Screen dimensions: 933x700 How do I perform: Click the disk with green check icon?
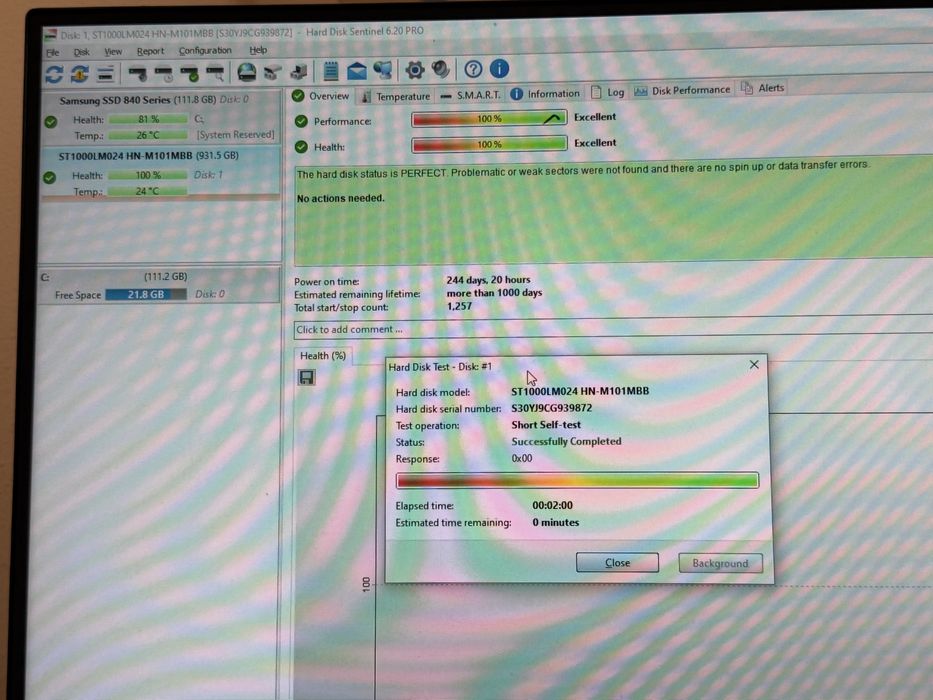pyautogui.click(x=189, y=74)
